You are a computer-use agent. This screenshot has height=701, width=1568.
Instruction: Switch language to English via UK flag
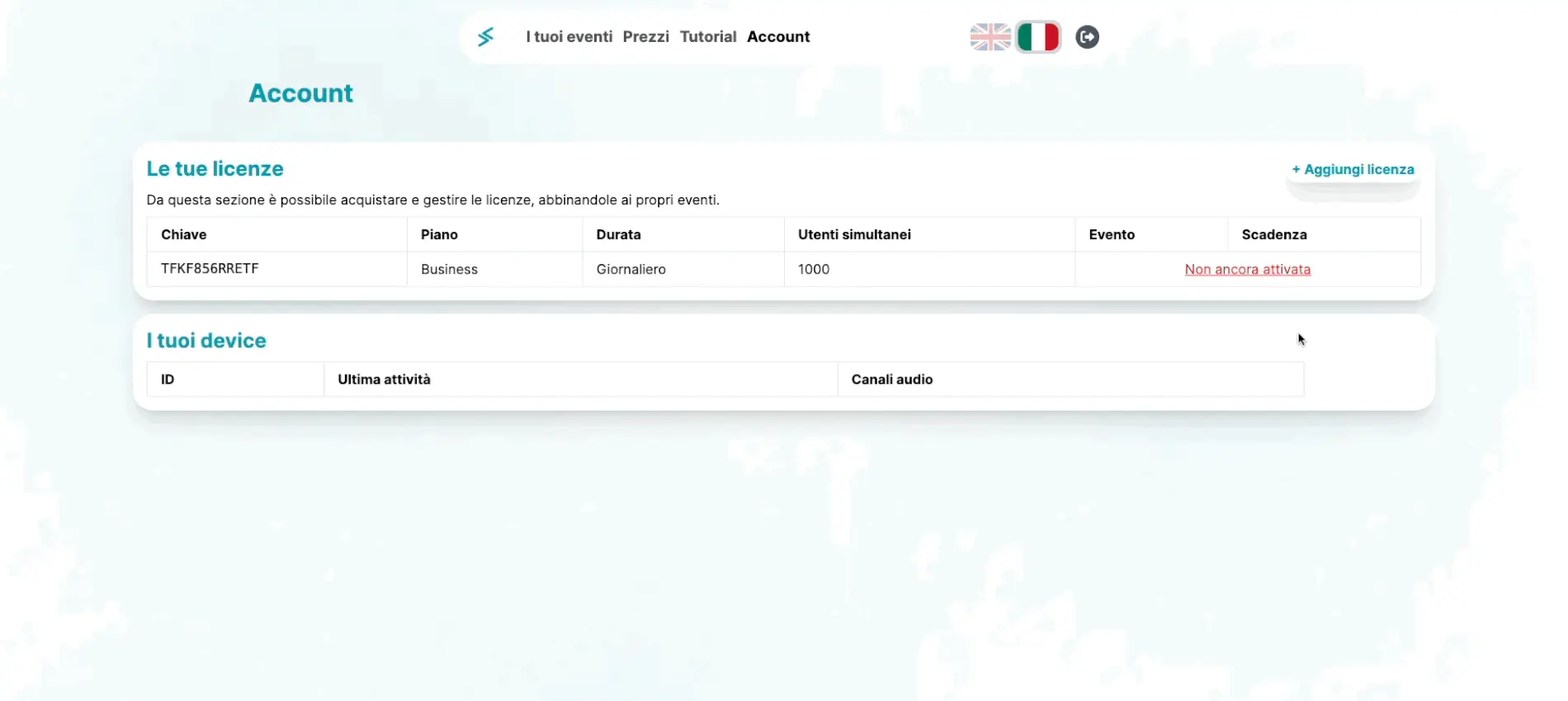coord(990,37)
